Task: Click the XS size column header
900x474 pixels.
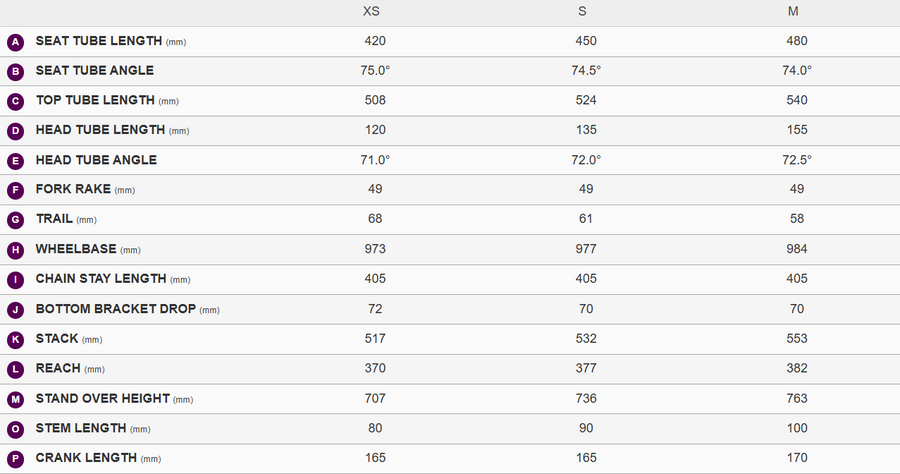Action: [371, 11]
